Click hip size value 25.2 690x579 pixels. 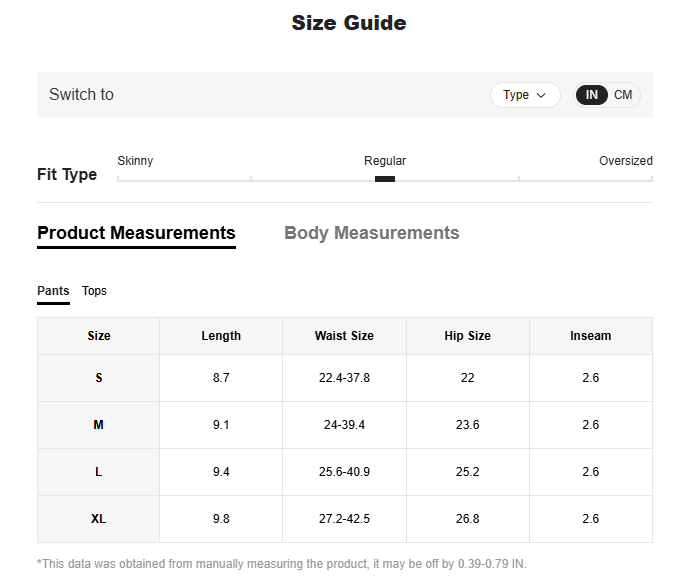[467, 472]
